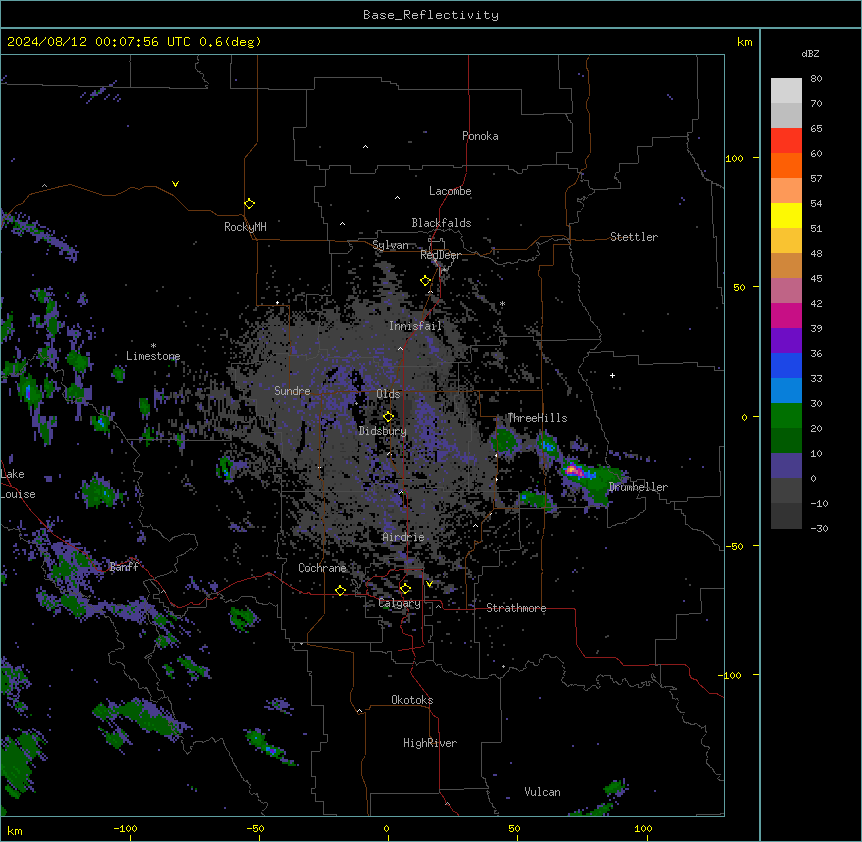Click the Vulcan city label
The image size is (862, 842).
click(x=543, y=792)
